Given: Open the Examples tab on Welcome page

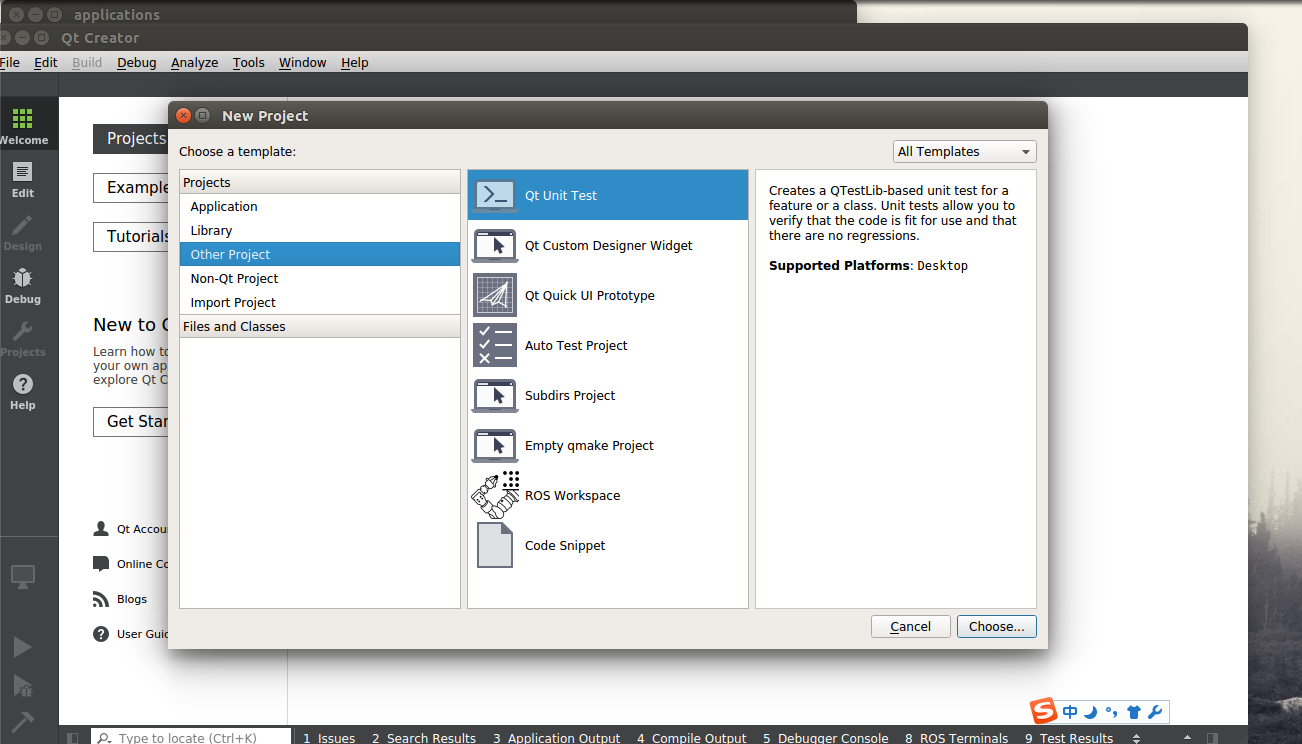Looking at the screenshot, I should click(x=131, y=188).
